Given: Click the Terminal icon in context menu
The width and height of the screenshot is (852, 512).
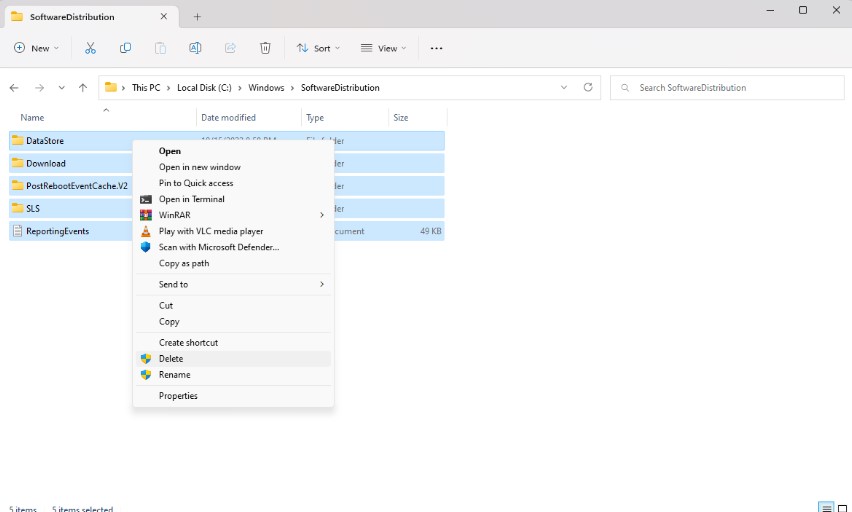Looking at the screenshot, I should point(146,199).
